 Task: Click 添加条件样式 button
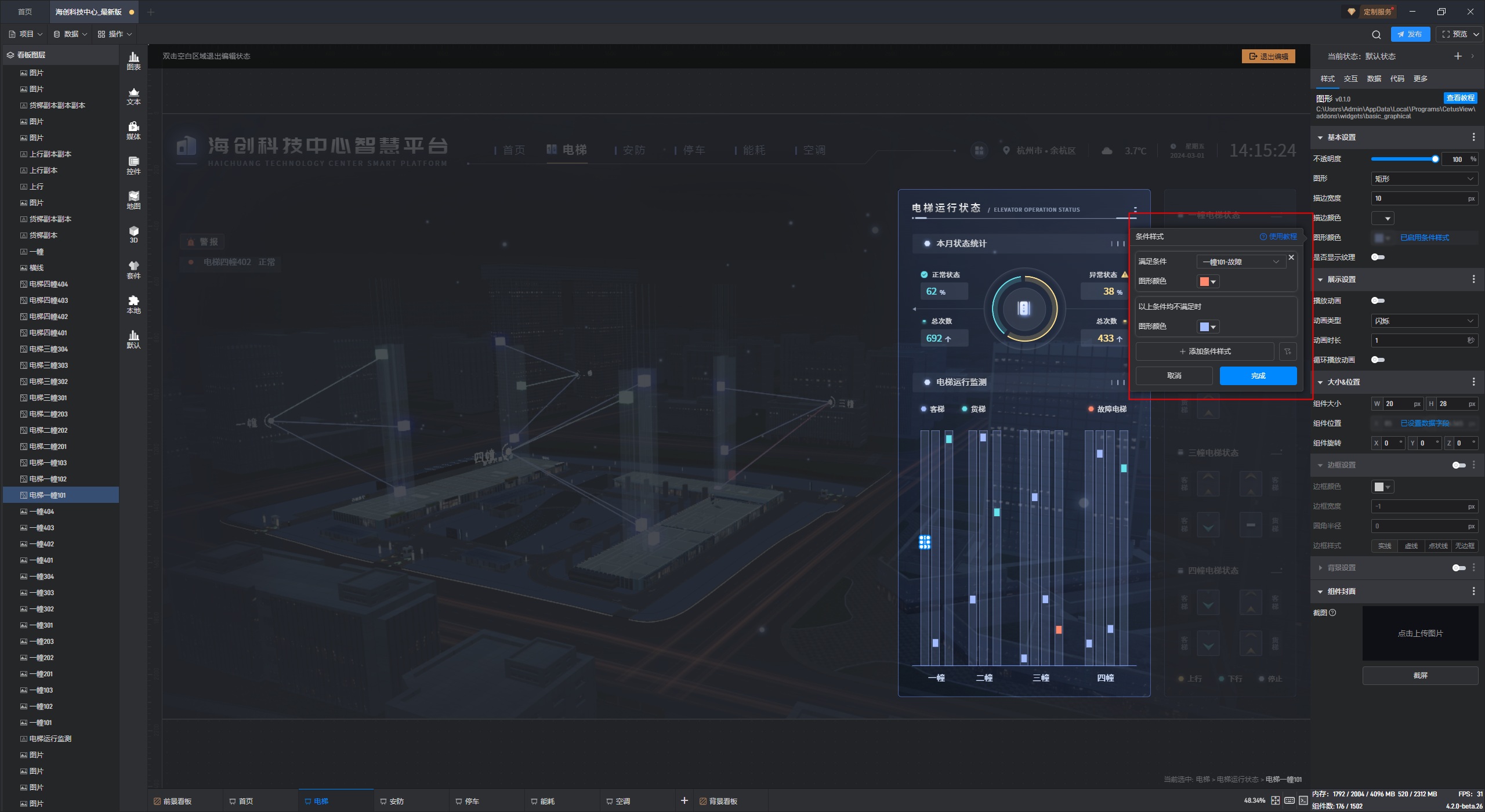pos(1205,351)
